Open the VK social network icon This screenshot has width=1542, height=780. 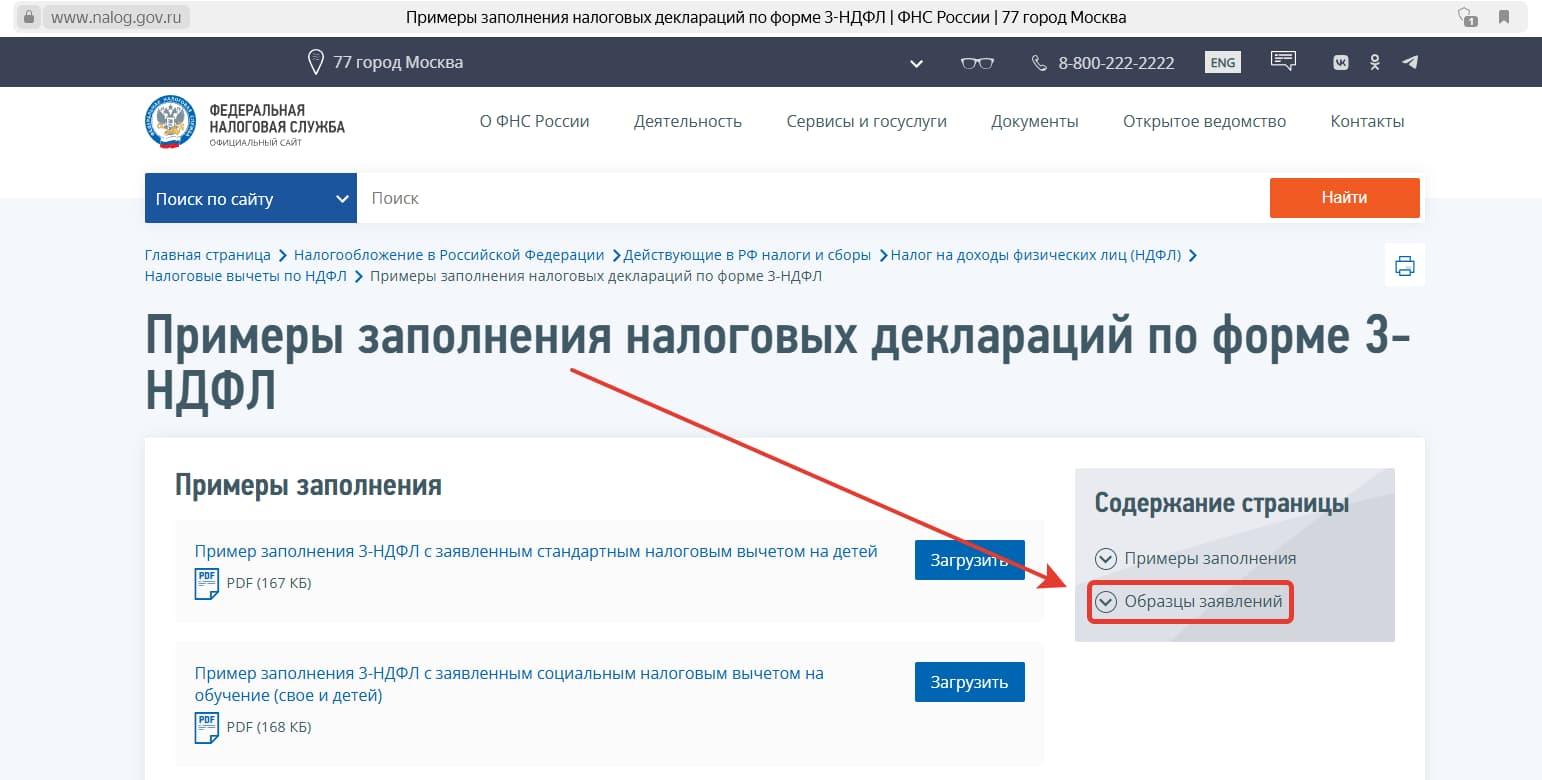pyautogui.click(x=1340, y=62)
